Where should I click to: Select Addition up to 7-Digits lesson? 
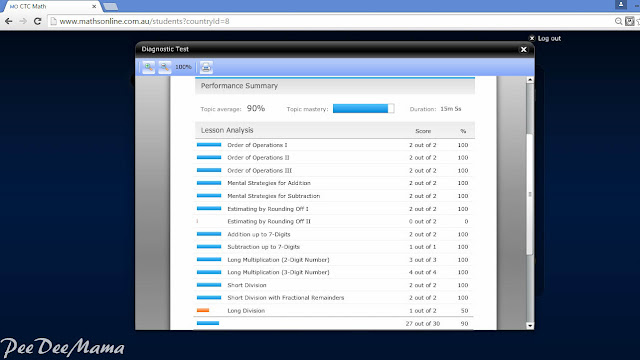point(259,234)
